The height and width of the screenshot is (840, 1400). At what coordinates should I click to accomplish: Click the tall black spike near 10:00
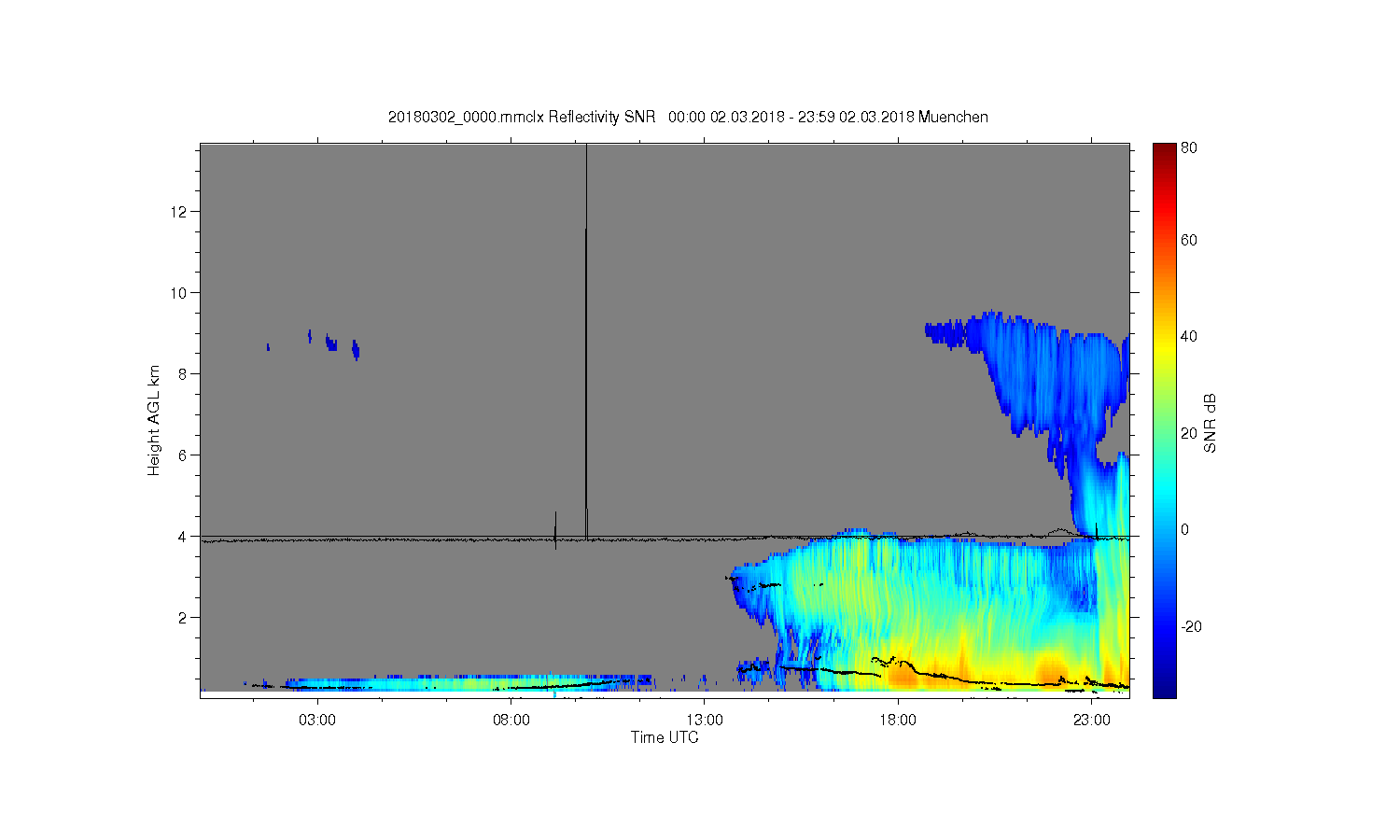point(586,341)
